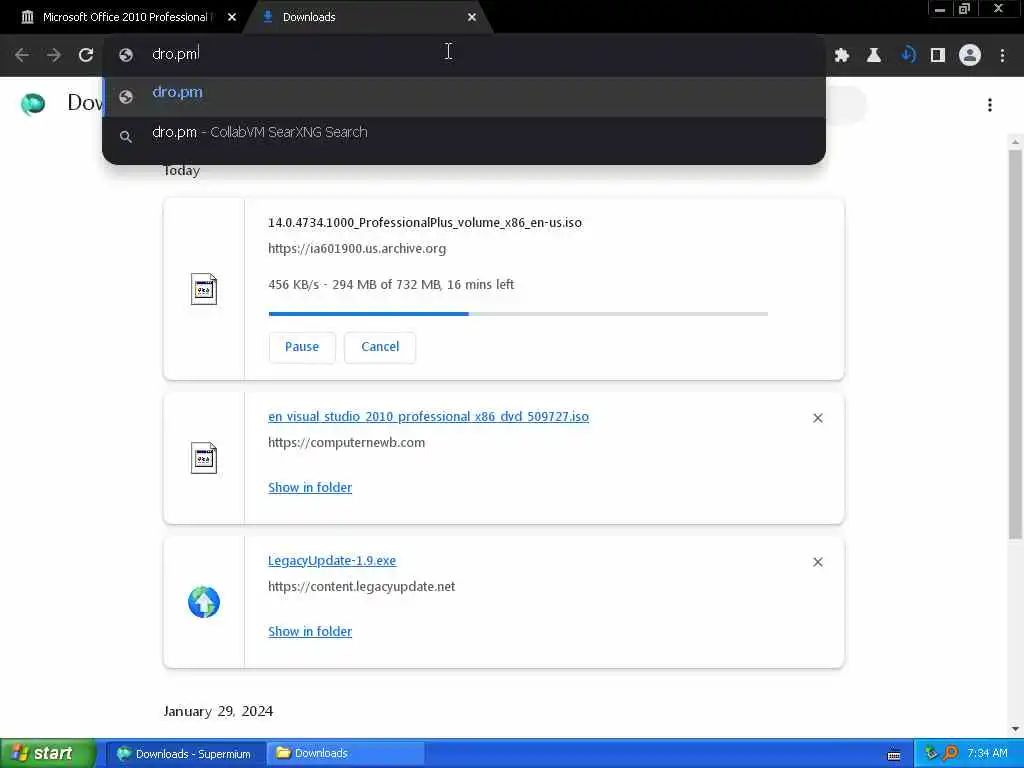1024x768 pixels.
Task: Click the magnifier system tray icon
Action: tap(951, 754)
